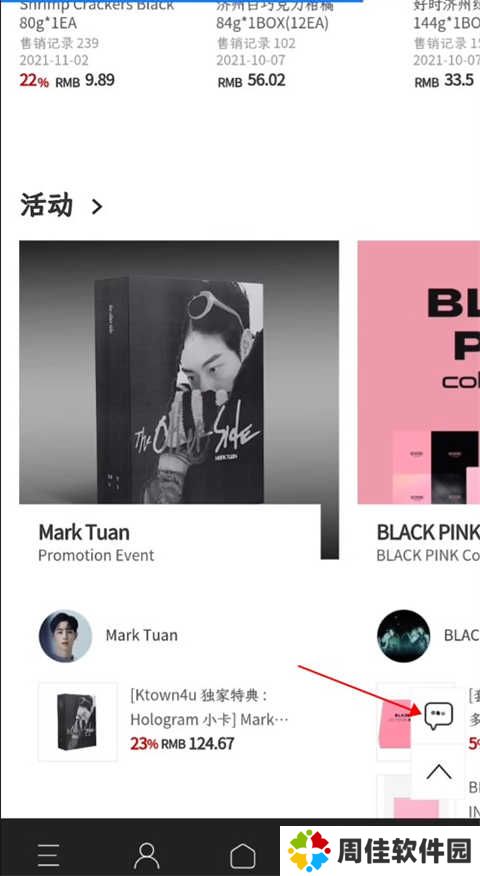This screenshot has height=876, width=480.
Task: Open the Hologram 小卡 Mark product thumbnail
Action: coord(78,722)
